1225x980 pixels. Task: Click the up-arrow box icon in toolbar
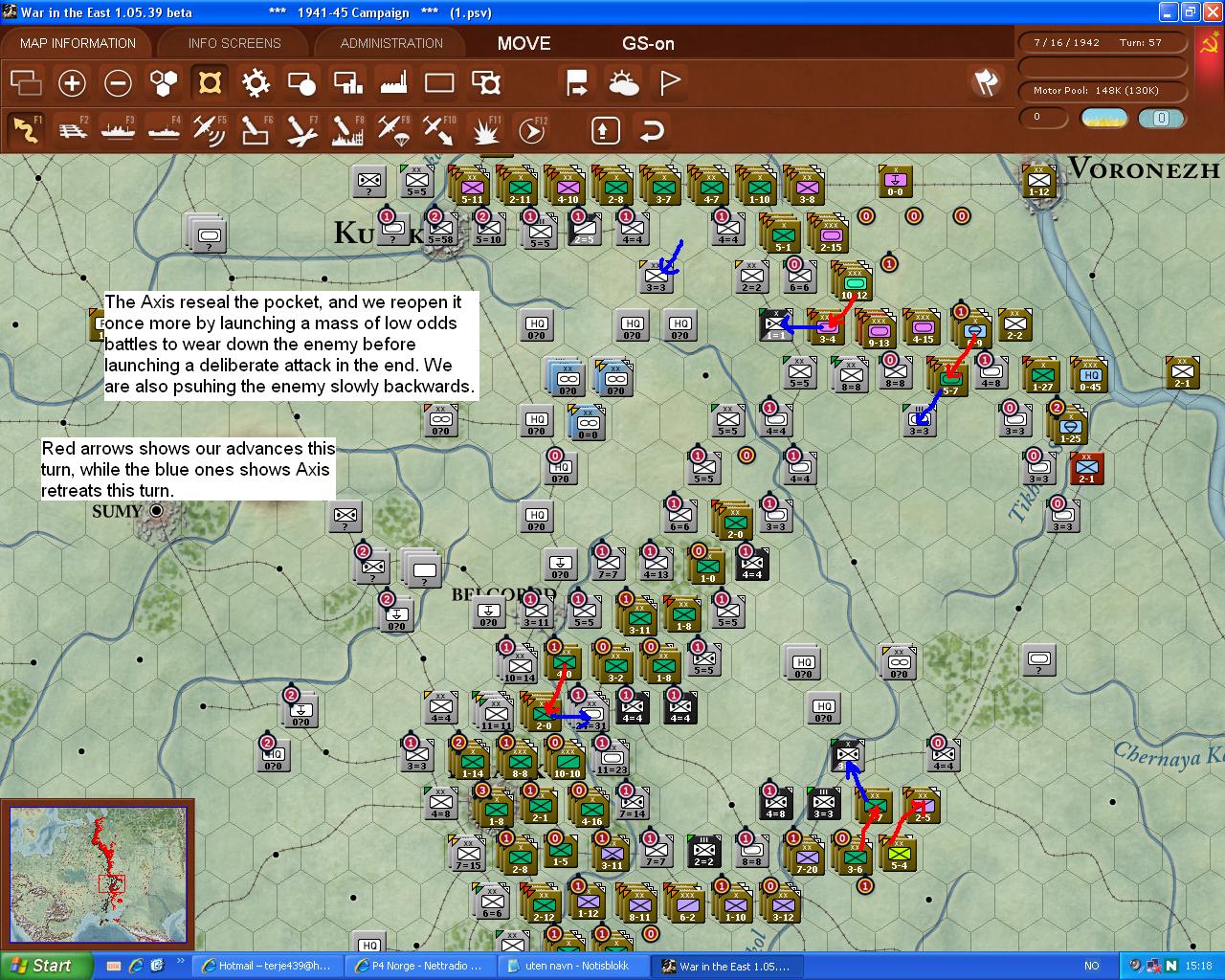[x=605, y=129]
